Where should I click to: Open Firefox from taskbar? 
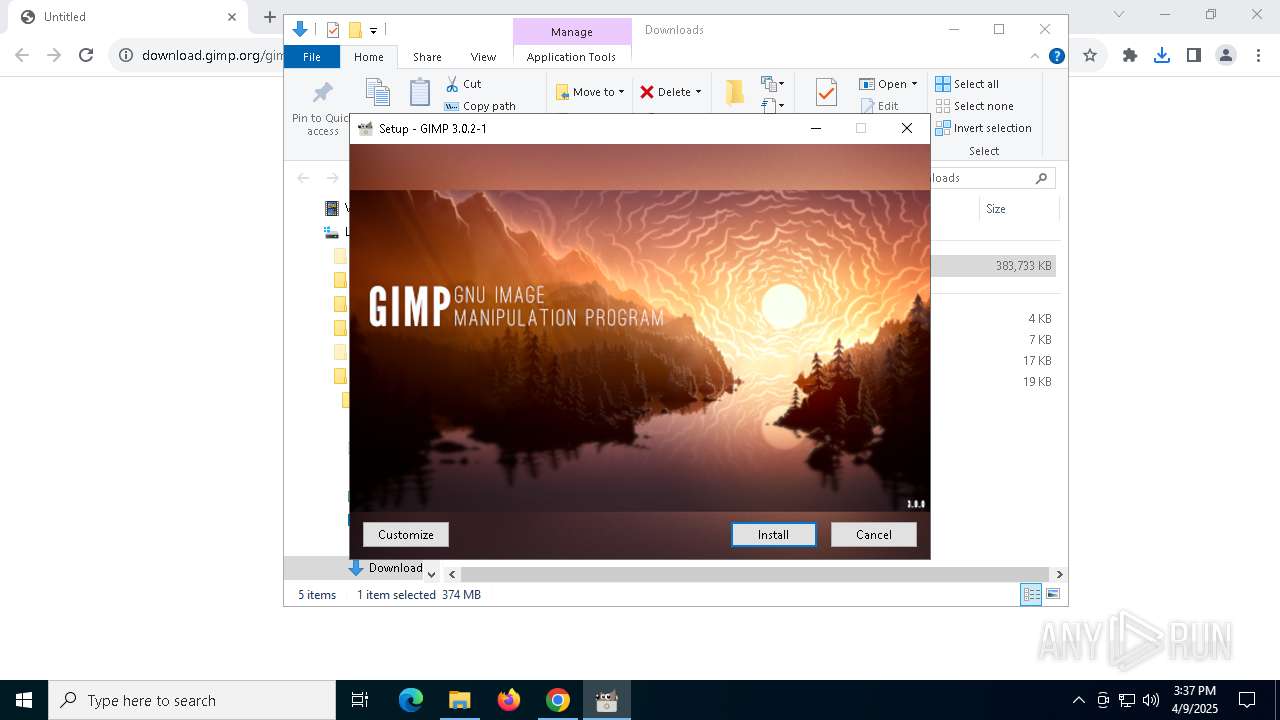[x=509, y=700]
